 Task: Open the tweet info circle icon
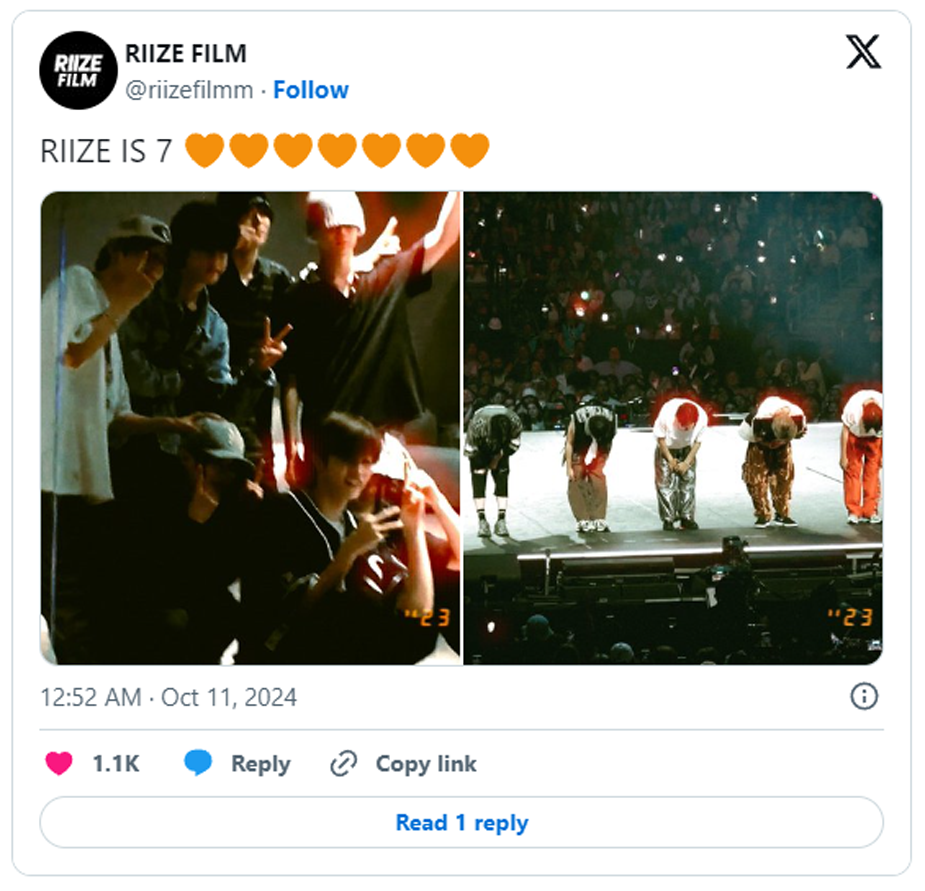(x=864, y=696)
